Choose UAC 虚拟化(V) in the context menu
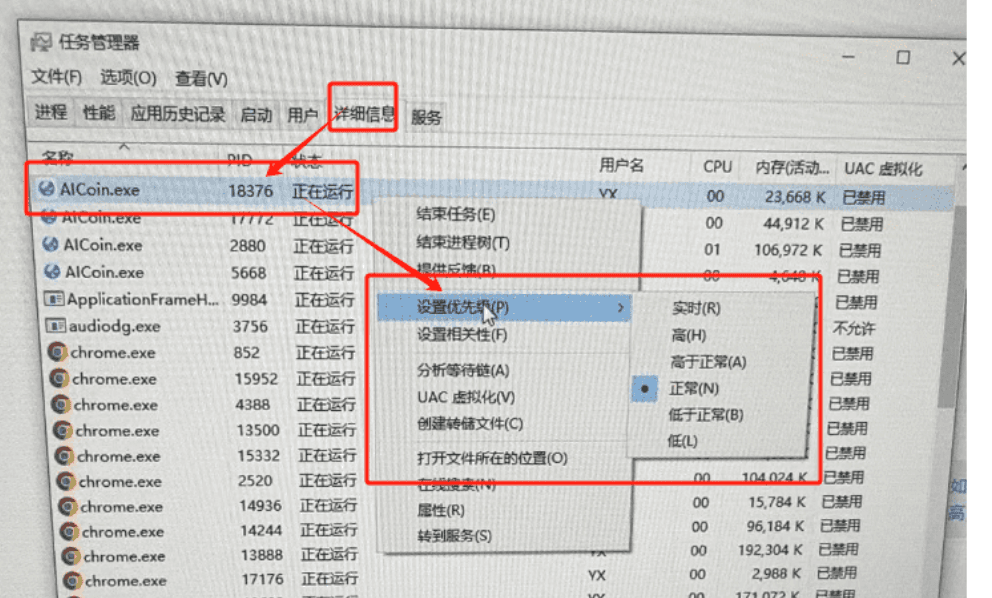The width and height of the screenshot is (992, 598). click(466, 397)
